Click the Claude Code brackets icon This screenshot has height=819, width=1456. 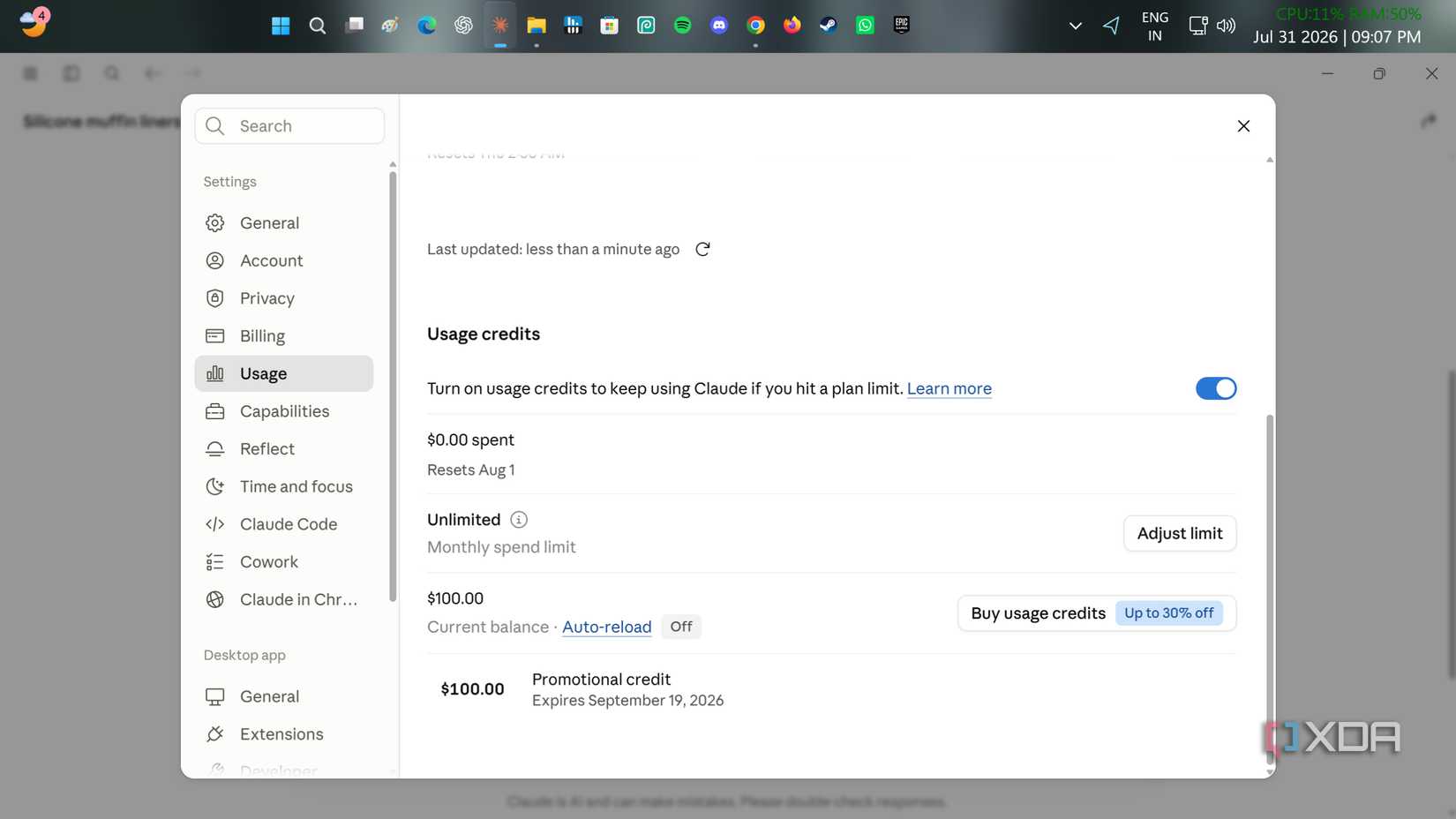point(214,524)
